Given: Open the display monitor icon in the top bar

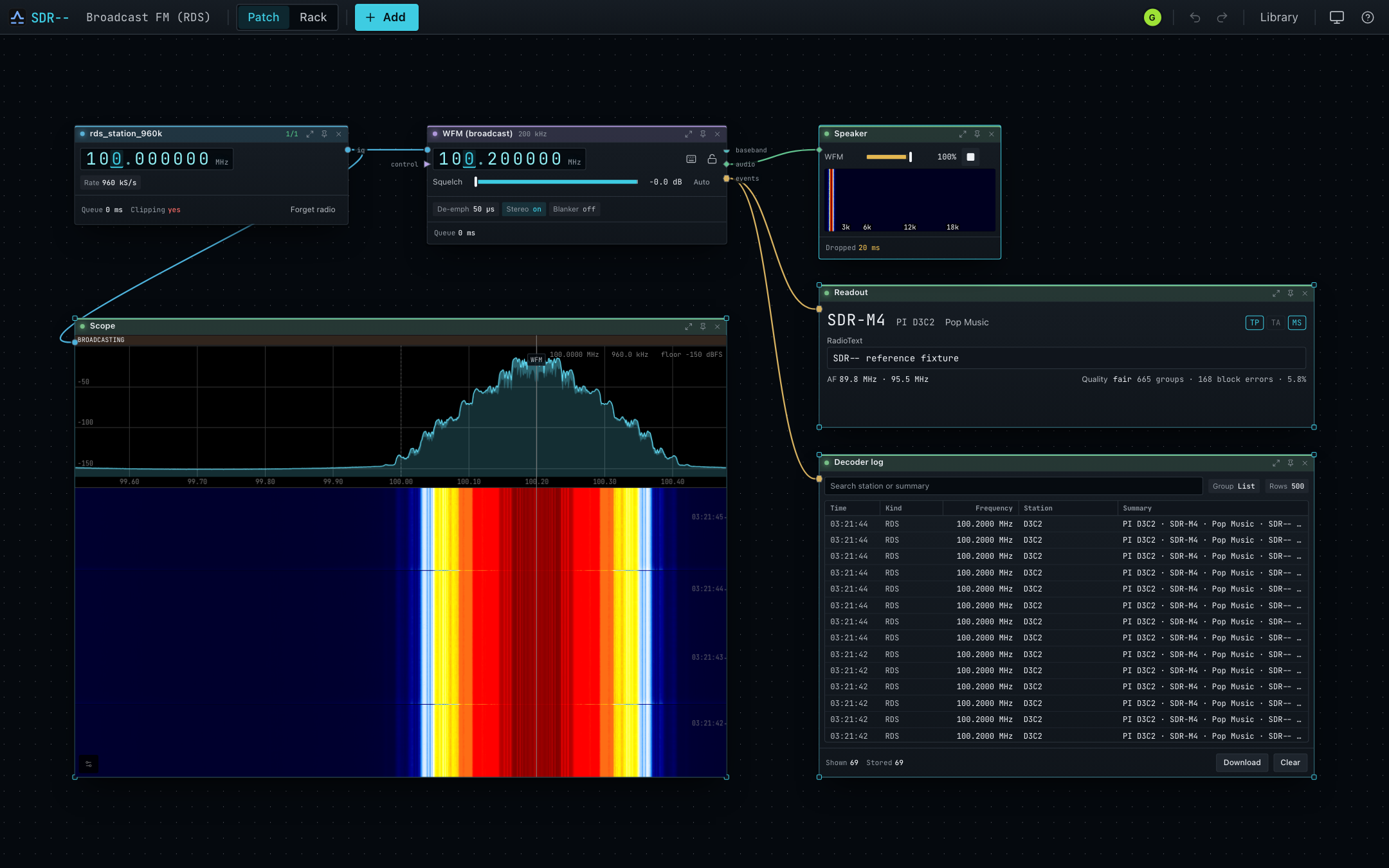Looking at the screenshot, I should tap(1336, 17).
